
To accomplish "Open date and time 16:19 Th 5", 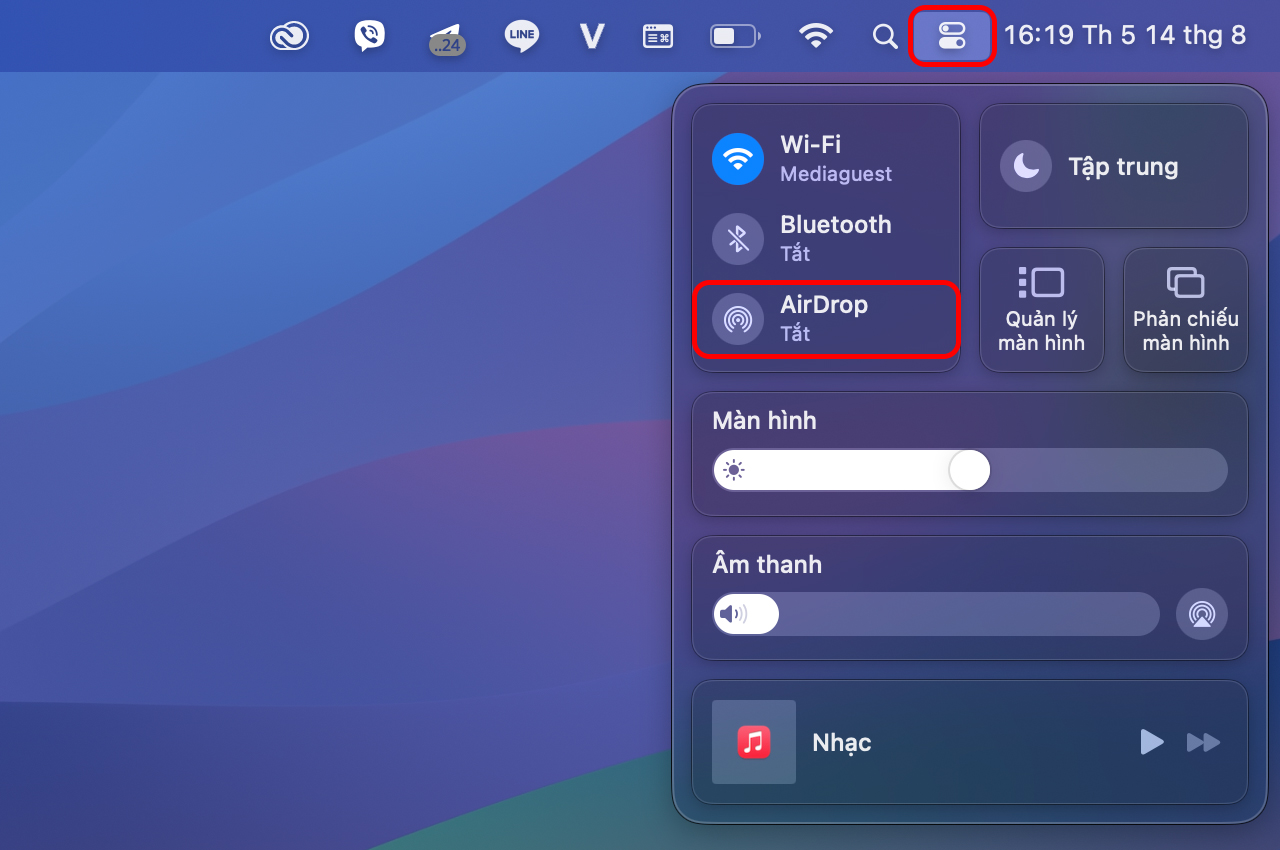I will pyautogui.click(x=1125, y=36).
